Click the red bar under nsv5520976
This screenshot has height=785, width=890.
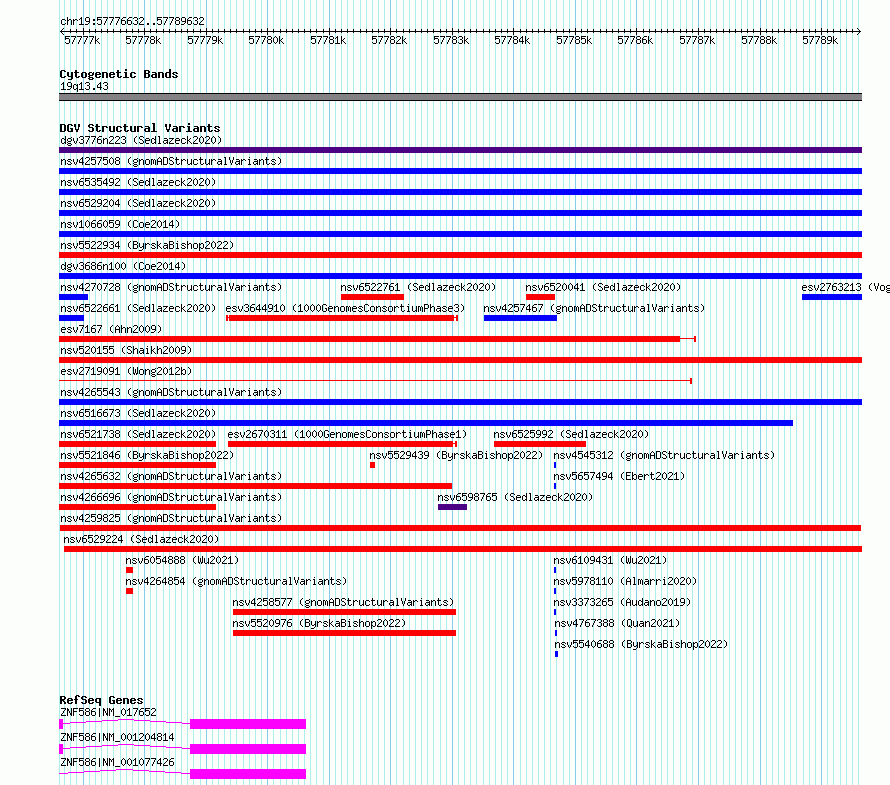pyautogui.click(x=345, y=633)
